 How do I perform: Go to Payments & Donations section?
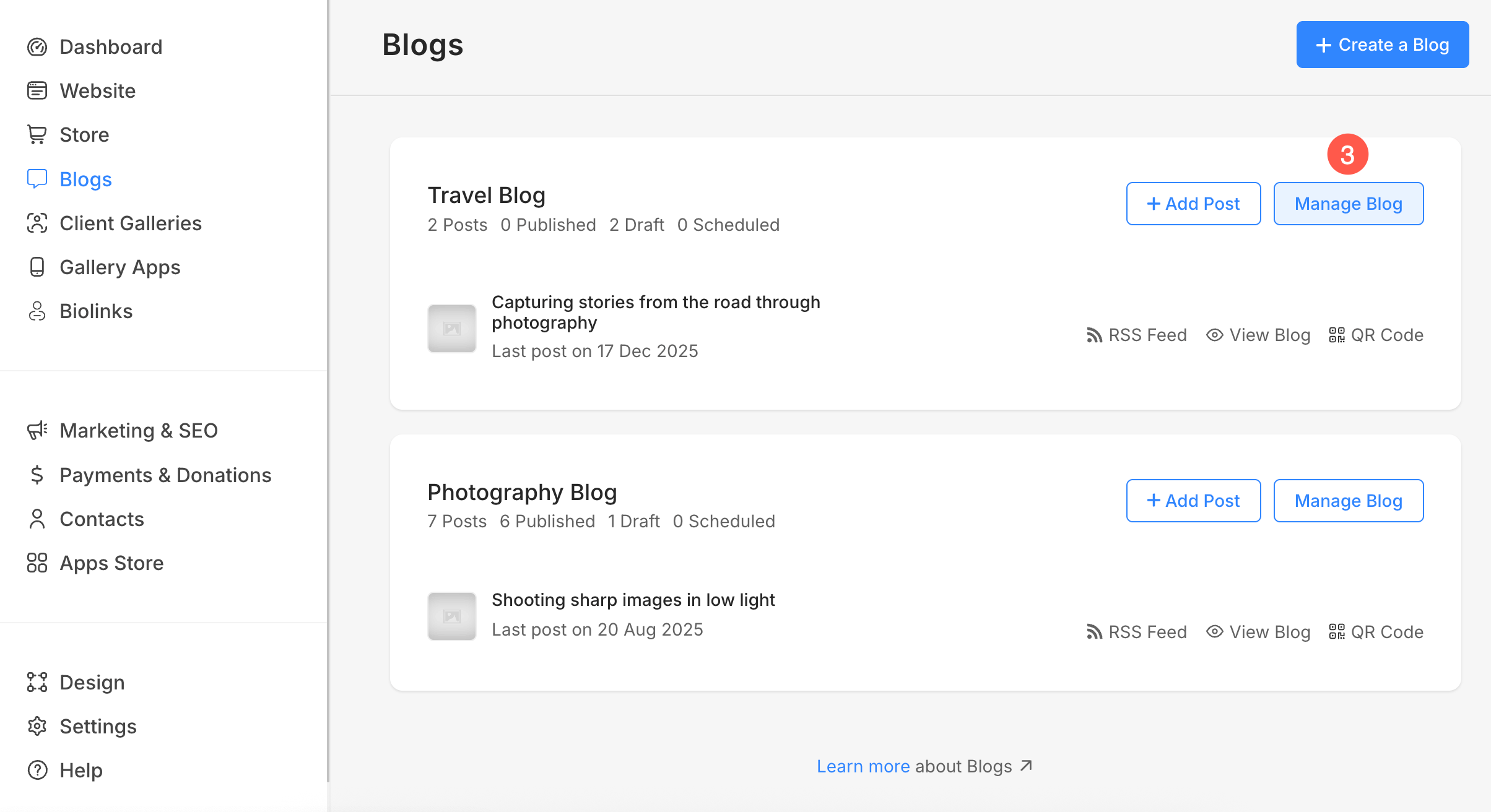[165, 475]
